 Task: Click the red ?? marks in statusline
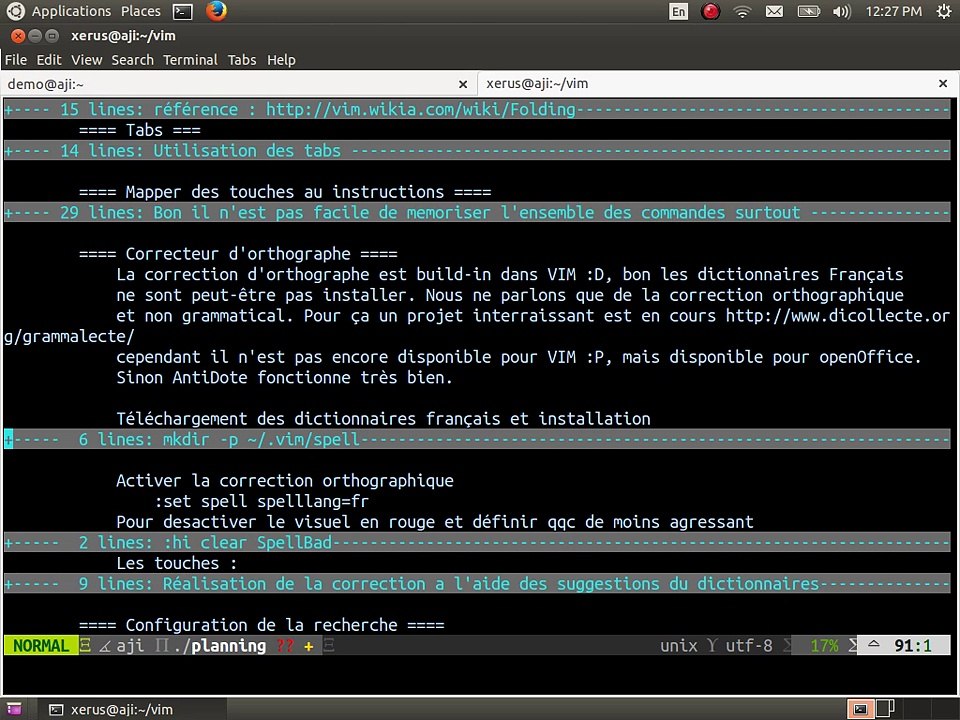(x=285, y=646)
